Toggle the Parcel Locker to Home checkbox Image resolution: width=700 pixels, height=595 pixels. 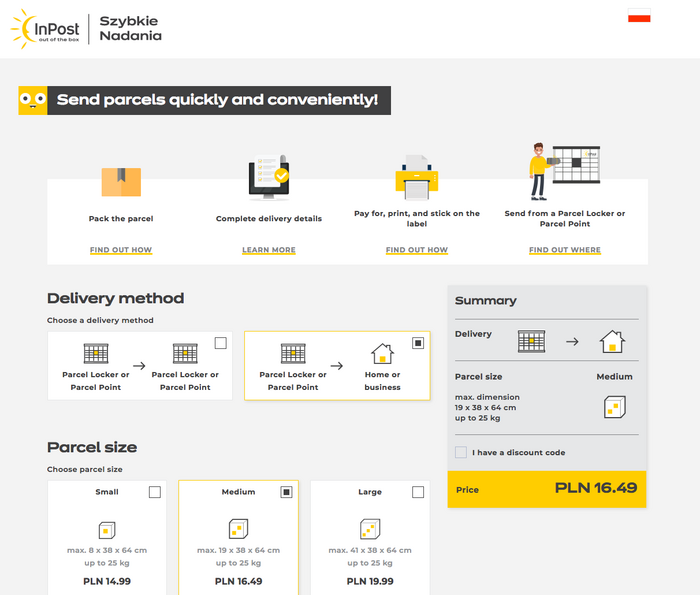coord(418,343)
